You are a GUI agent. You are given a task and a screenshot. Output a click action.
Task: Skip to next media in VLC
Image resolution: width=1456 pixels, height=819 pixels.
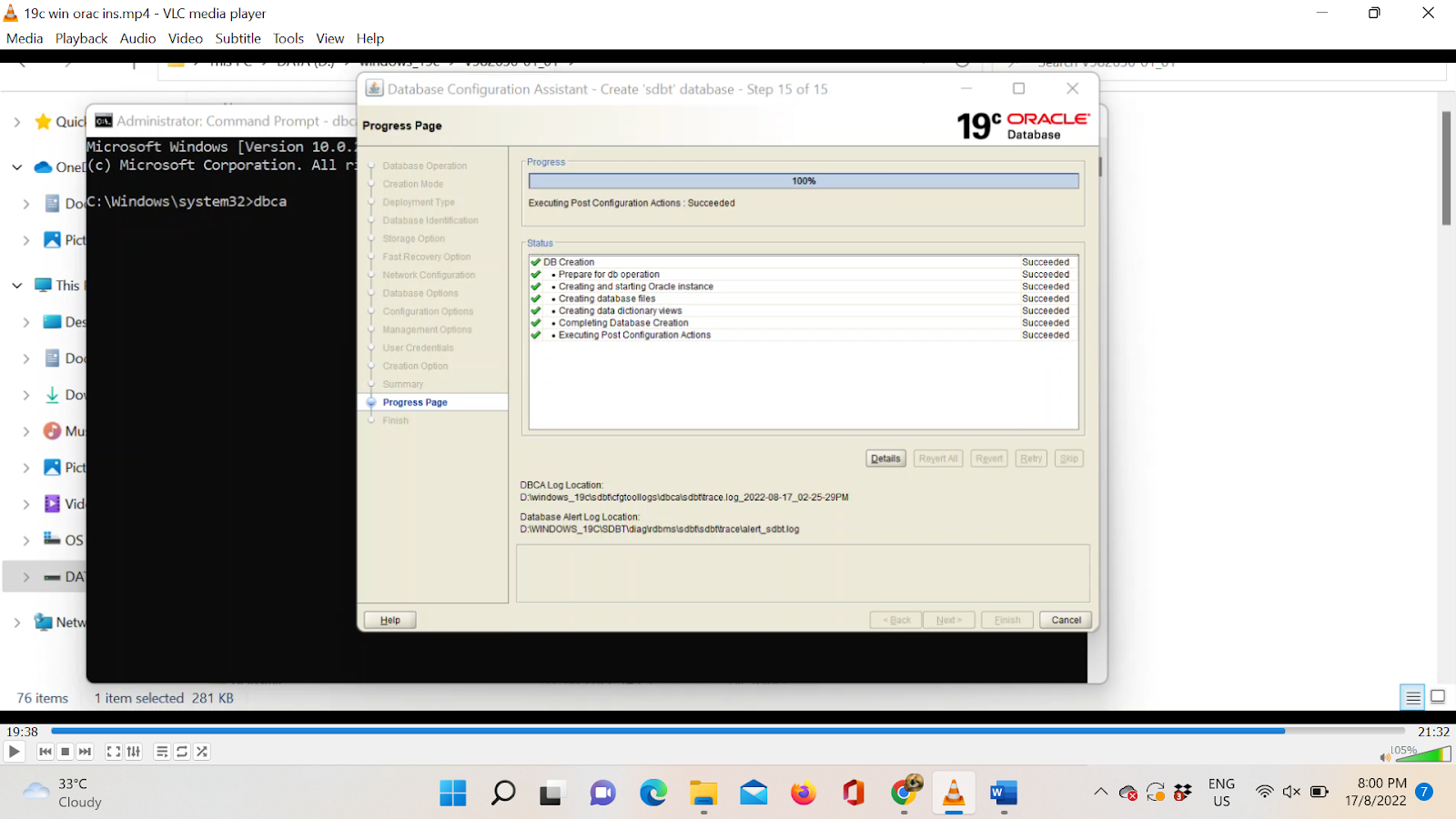pos(86,752)
